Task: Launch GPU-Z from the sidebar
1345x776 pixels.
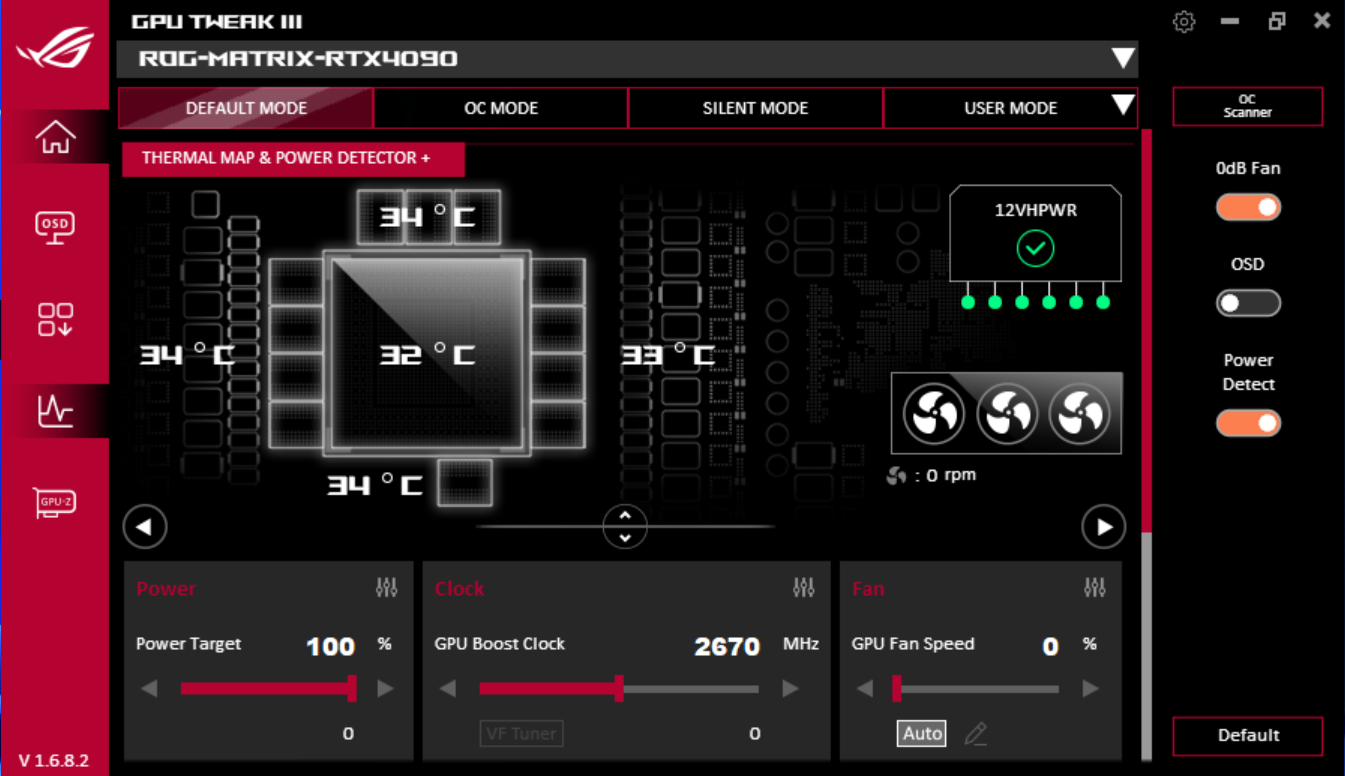Action: [x=55, y=502]
